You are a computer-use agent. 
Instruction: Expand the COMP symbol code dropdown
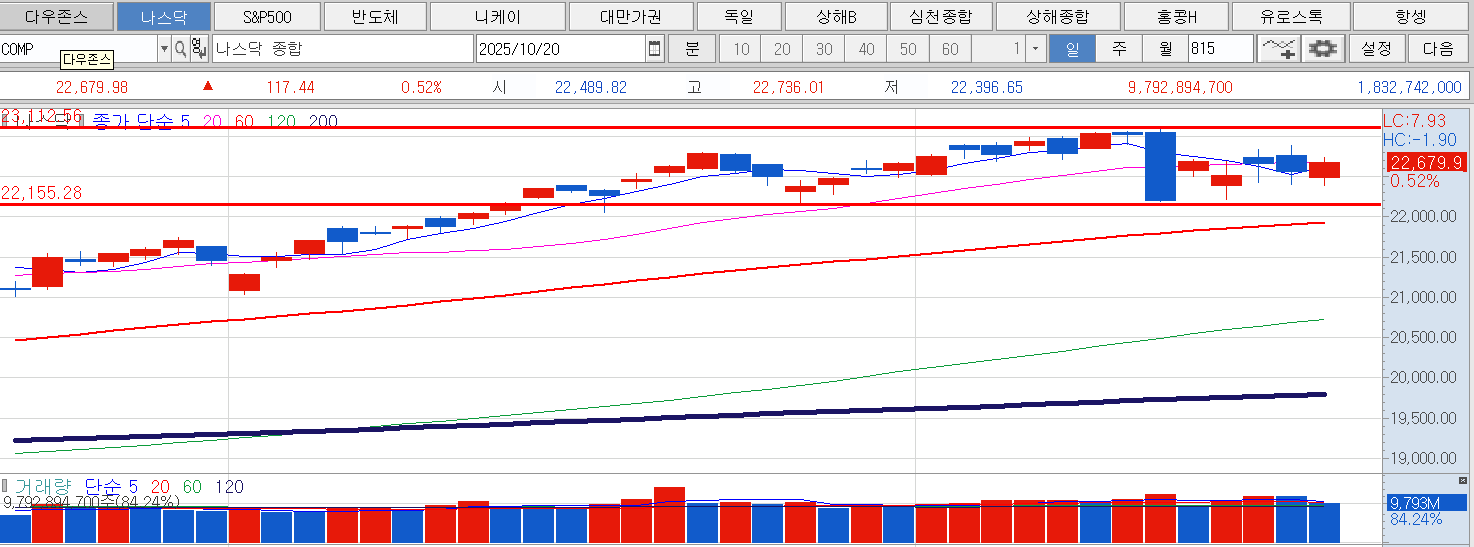[164, 48]
